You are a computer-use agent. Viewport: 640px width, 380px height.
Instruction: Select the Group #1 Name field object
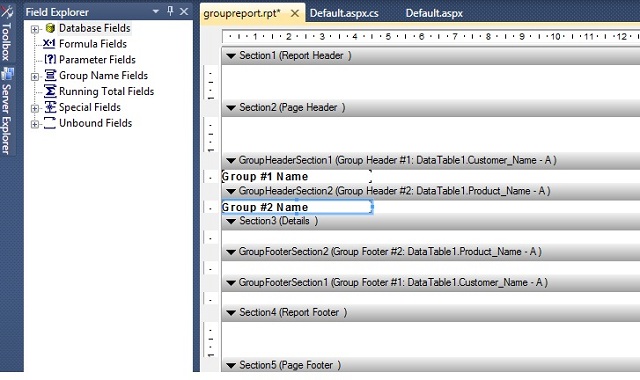point(297,177)
